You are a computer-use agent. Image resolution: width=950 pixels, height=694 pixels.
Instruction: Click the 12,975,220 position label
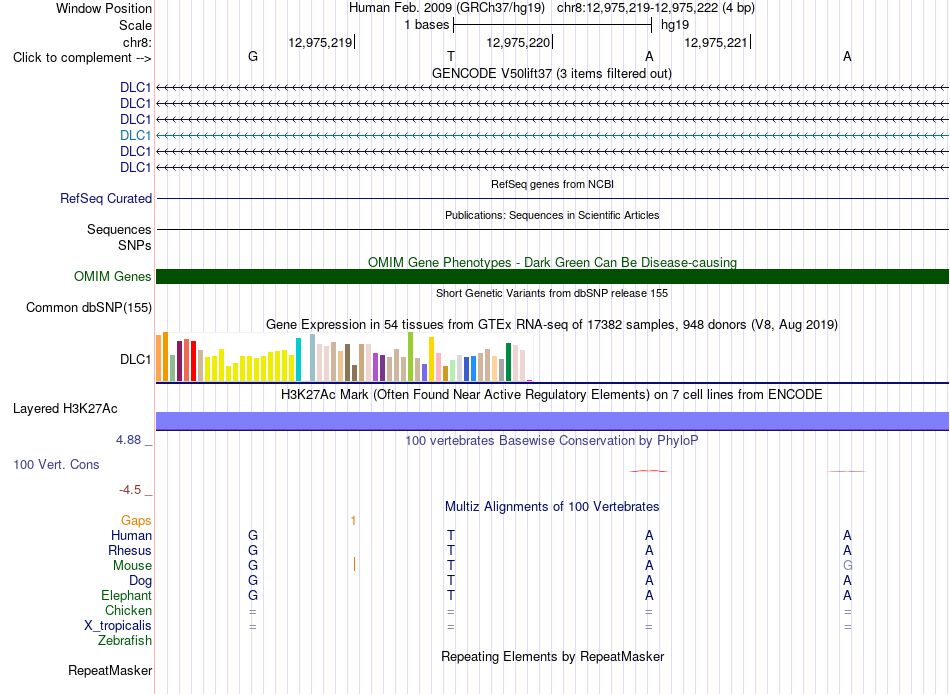518,42
